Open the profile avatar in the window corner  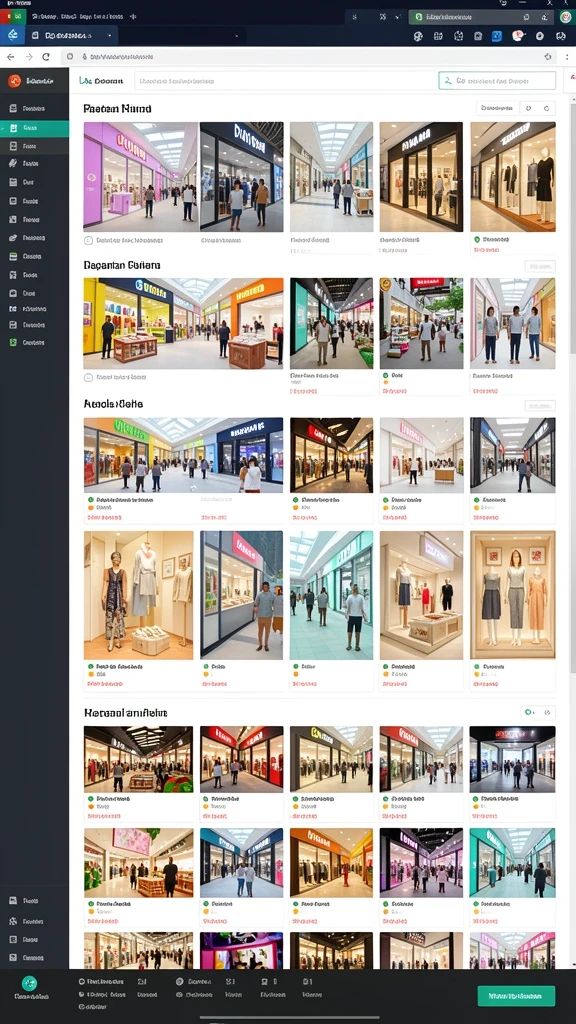pos(566,18)
